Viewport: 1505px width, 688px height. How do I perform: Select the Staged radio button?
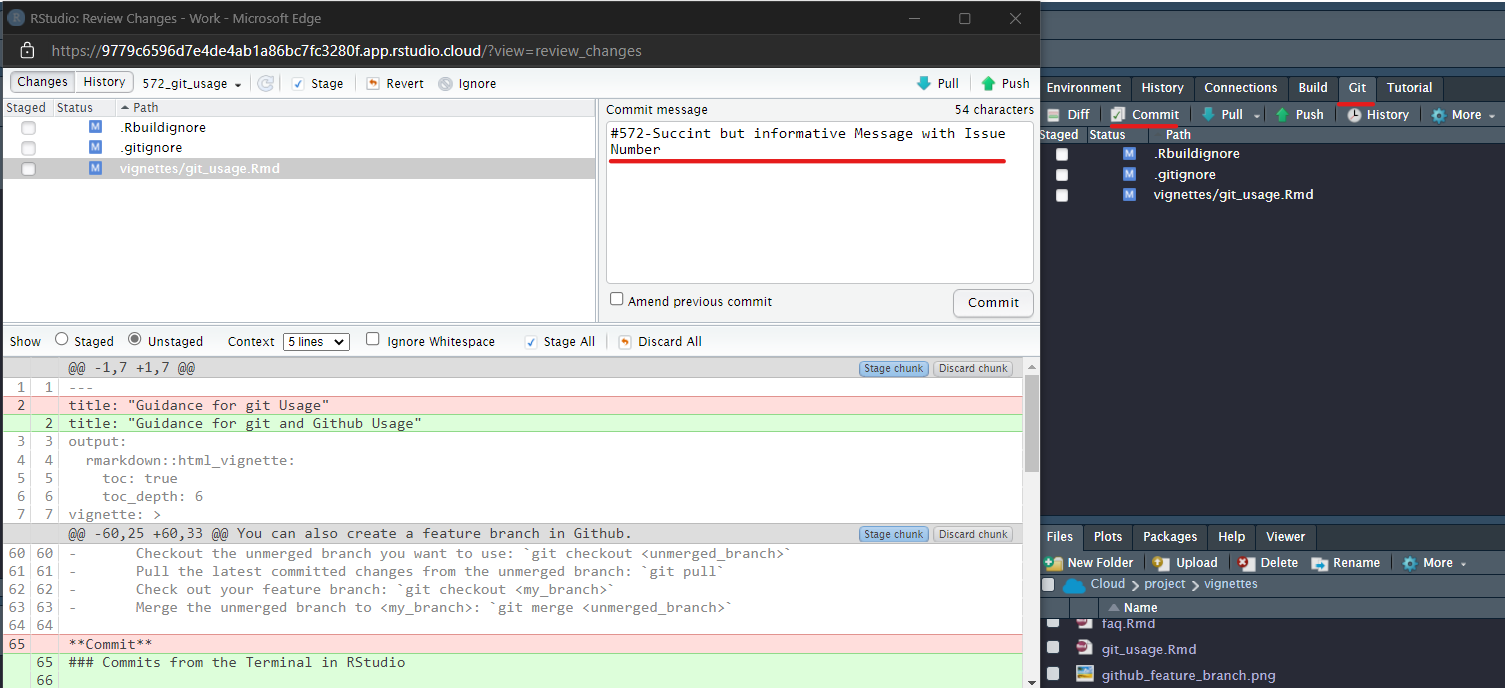[62, 340]
